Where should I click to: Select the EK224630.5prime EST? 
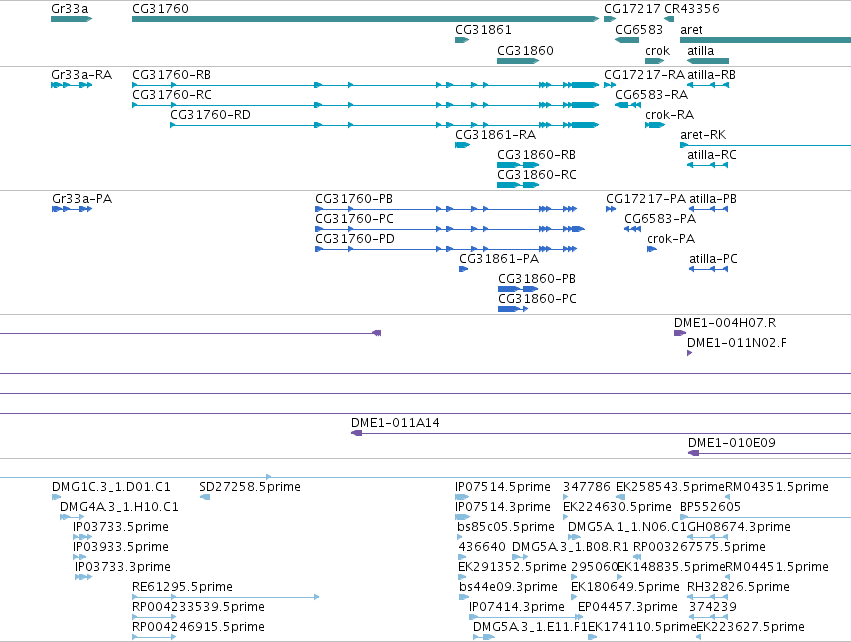click(x=566, y=517)
